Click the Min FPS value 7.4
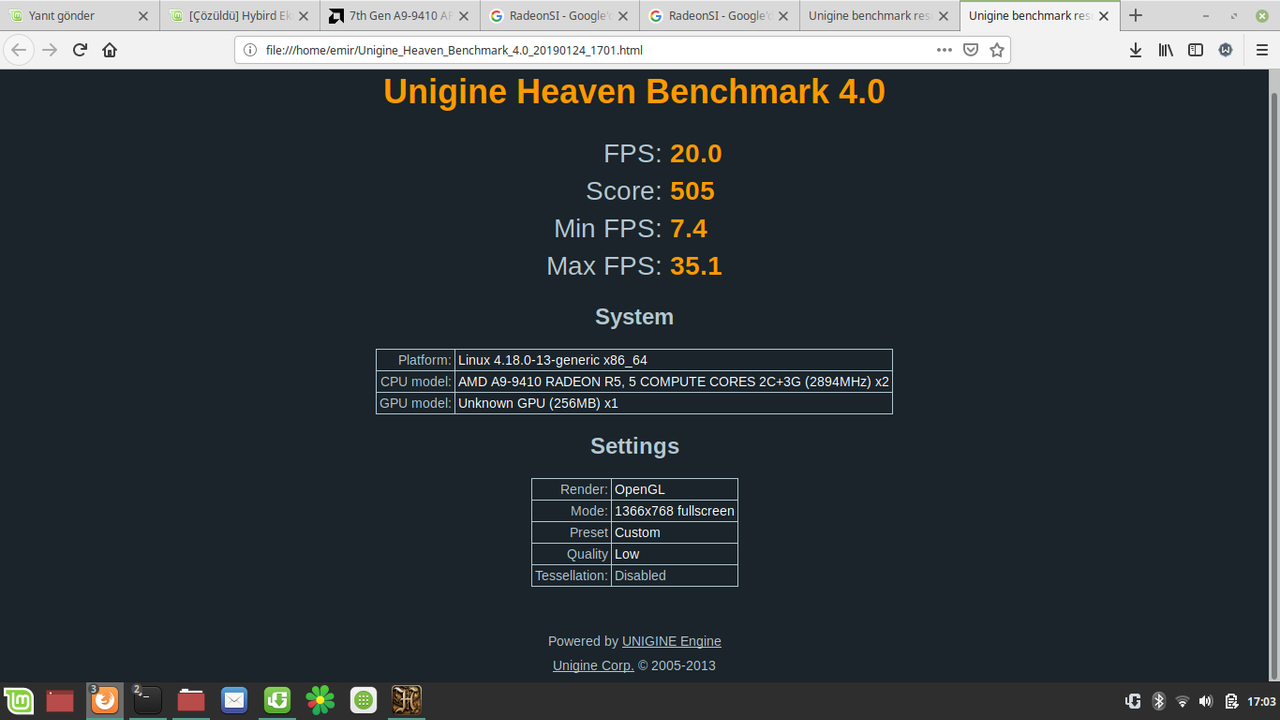The image size is (1280, 720). (689, 229)
